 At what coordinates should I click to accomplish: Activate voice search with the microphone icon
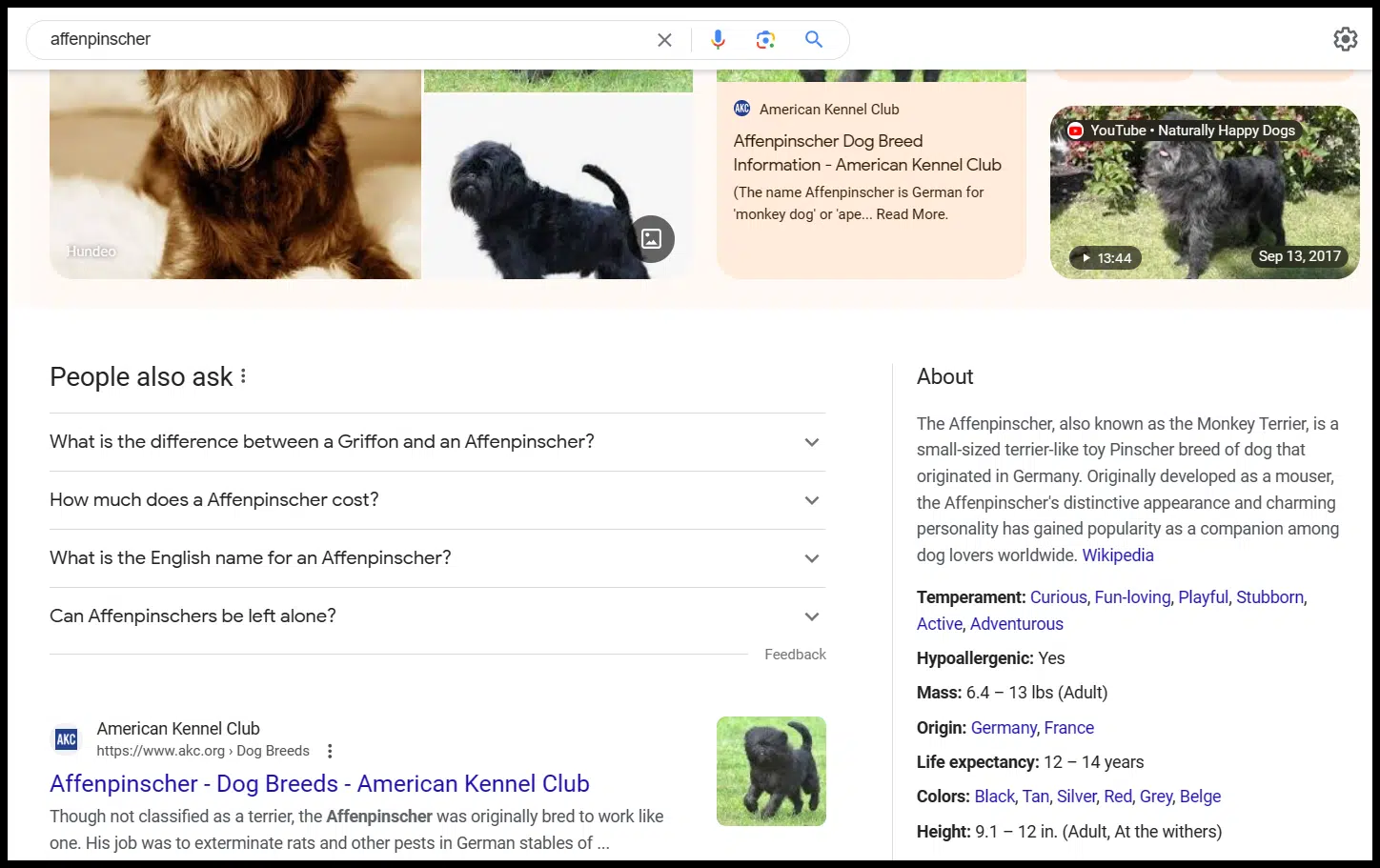(717, 39)
